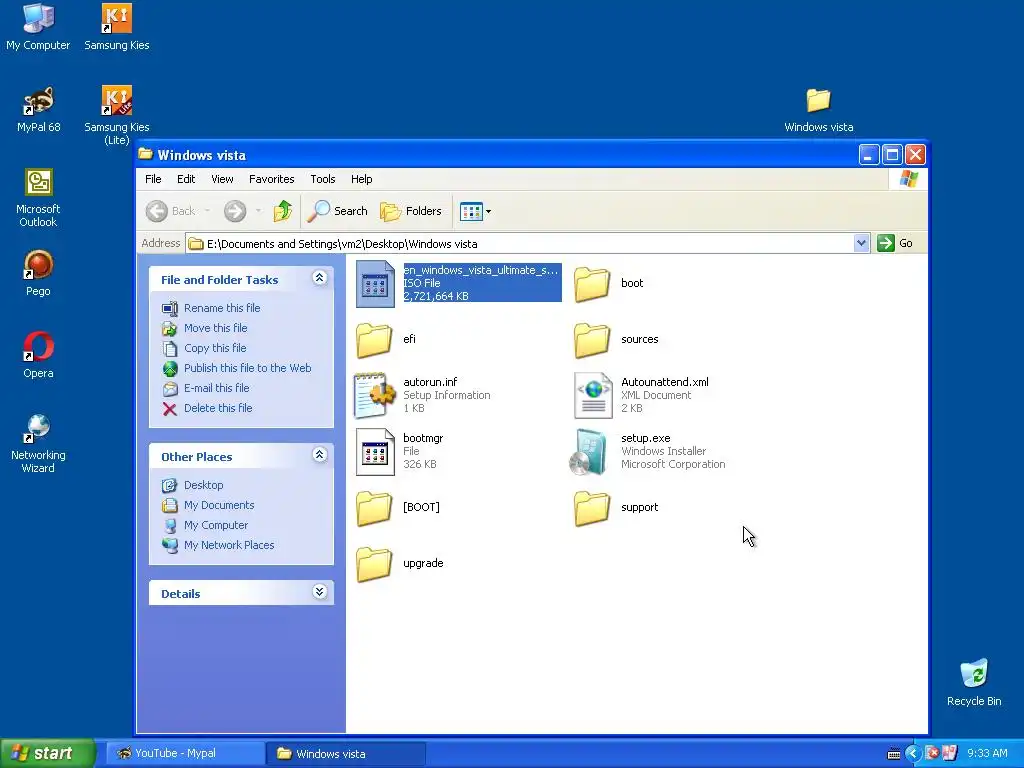The width and height of the screenshot is (1024, 768).
Task: Click the Forward arrow toolbar button
Action: 235,211
